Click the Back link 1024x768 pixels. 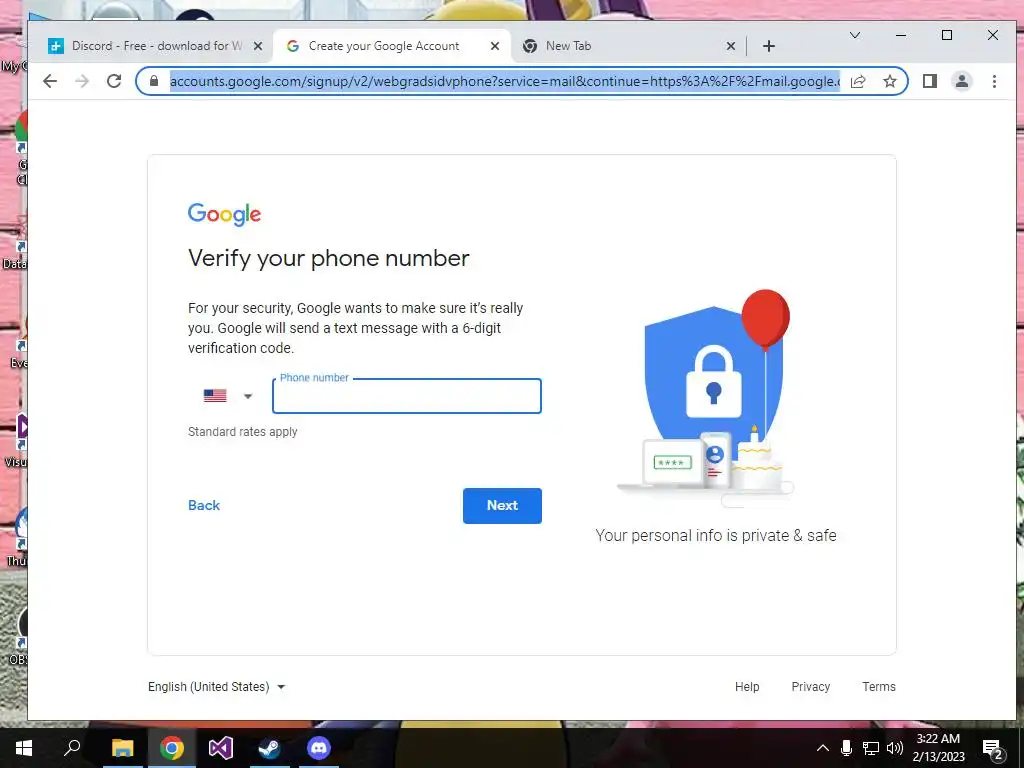(204, 505)
